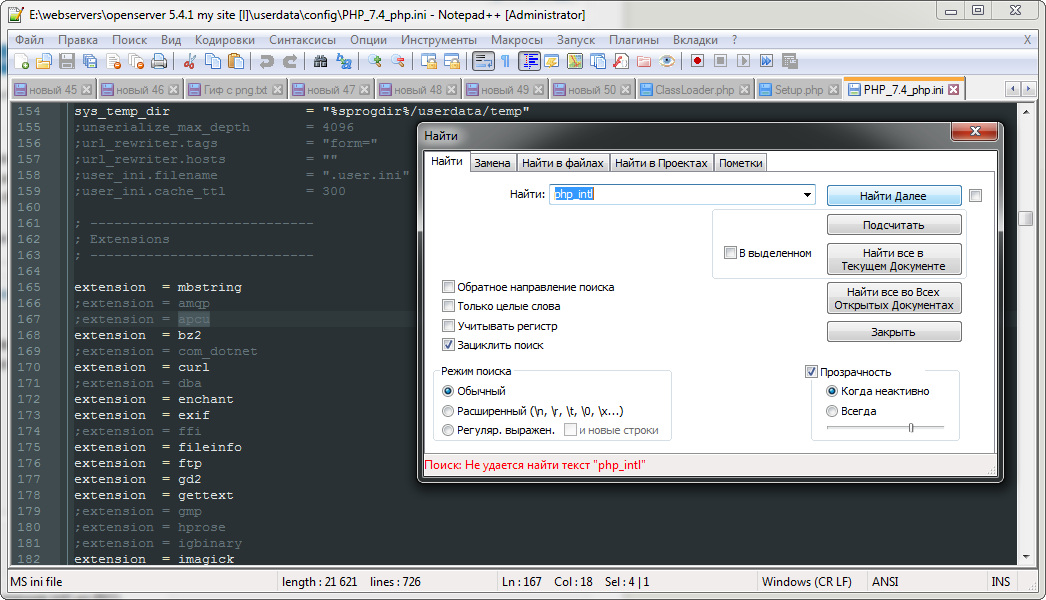The height and width of the screenshot is (600, 1046).
Task: Click the Zoom In magnifier icon
Action: pyautogui.click(x=375, y=61)
